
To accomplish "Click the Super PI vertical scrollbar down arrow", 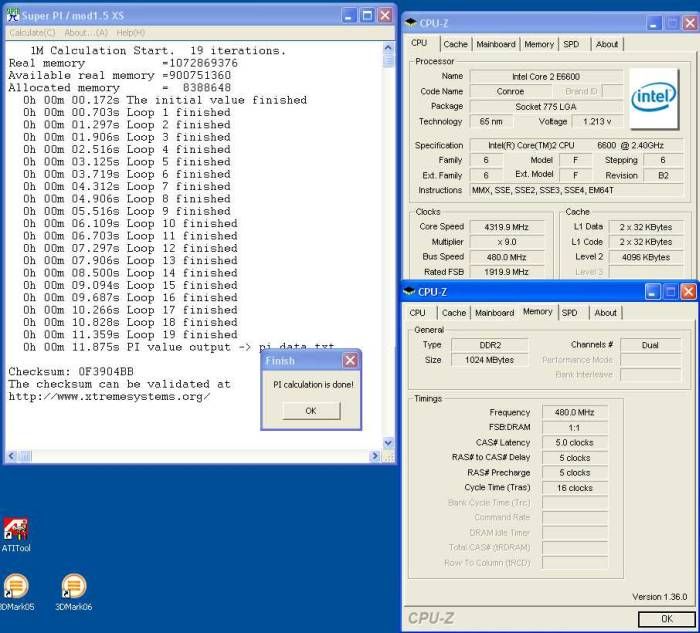I will (x=390, y=443).
